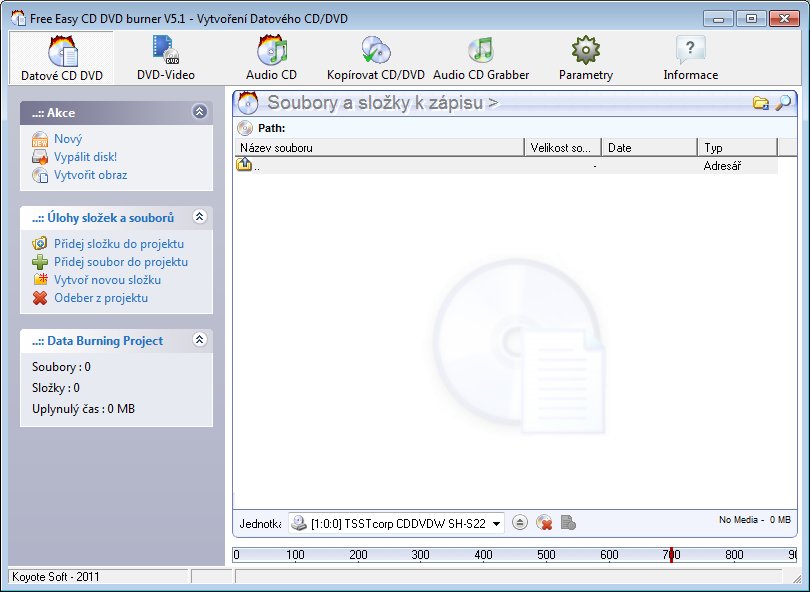Viewport: 810px width, 592px height.
Task: Click the green plus icon
Action: click(x=40, y=262)
